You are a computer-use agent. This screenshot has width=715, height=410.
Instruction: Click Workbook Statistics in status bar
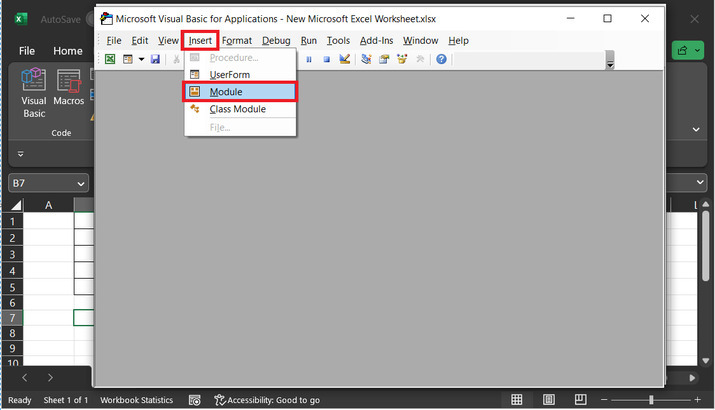(136, 400)
